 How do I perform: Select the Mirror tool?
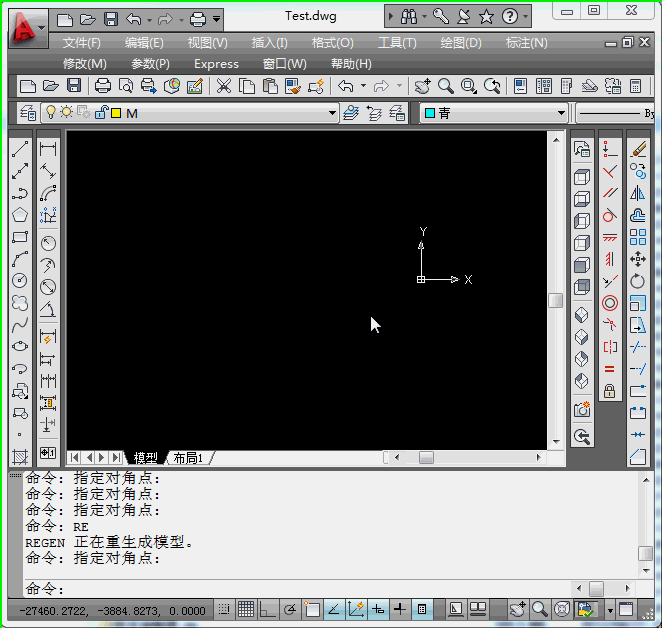tap(638, 193)
